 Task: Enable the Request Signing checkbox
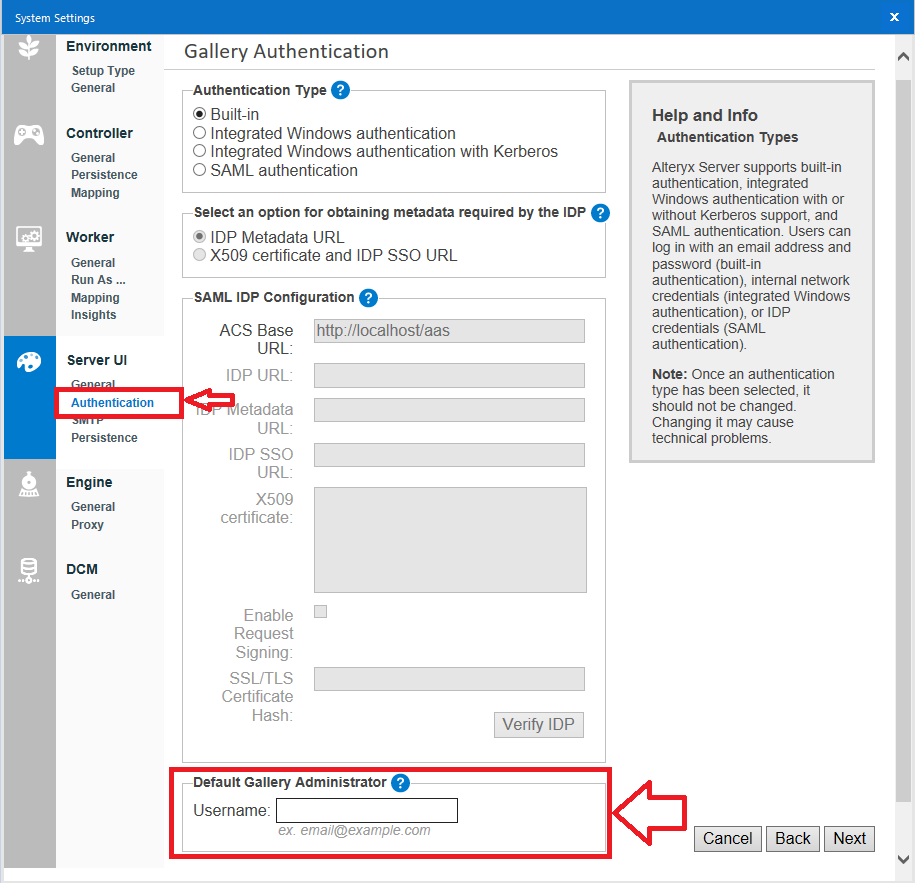pos(320,611)
